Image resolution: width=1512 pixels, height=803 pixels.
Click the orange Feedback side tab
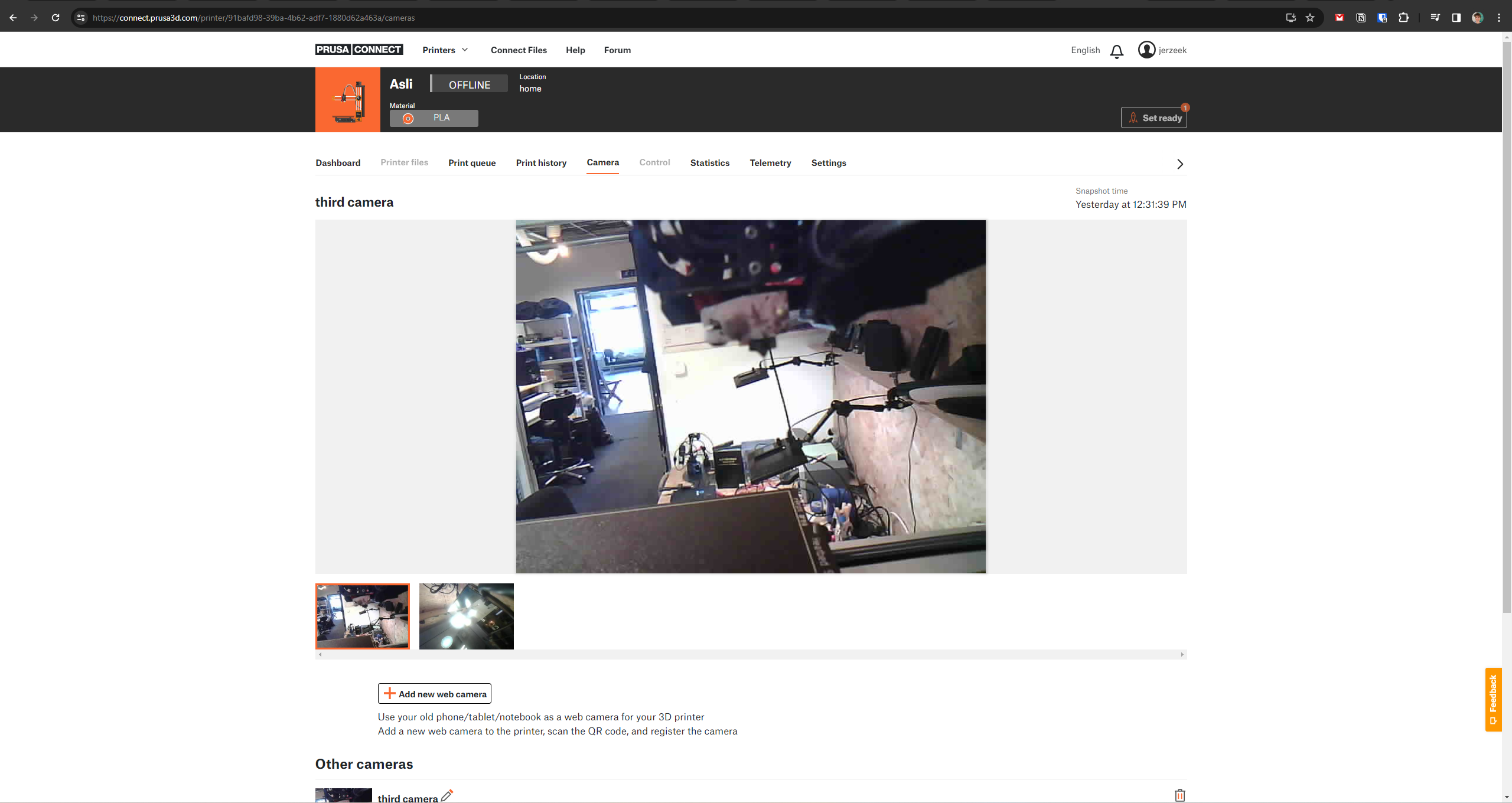[x=1493, y=699]
